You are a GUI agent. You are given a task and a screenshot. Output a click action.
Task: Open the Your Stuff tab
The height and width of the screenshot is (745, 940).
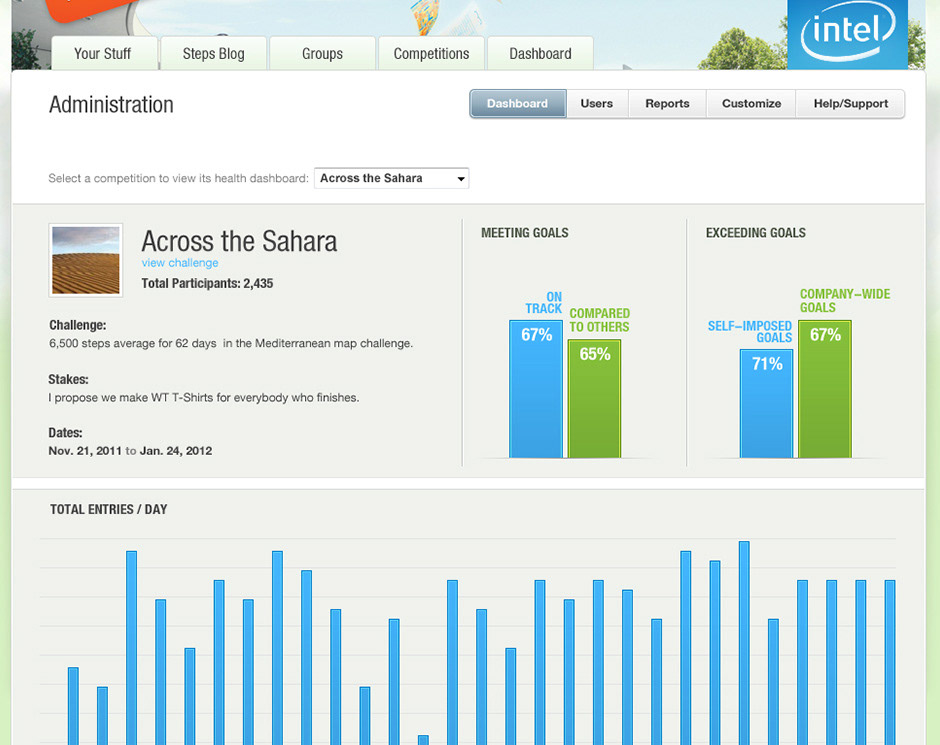pyautogui.click(x=105, y=54)
